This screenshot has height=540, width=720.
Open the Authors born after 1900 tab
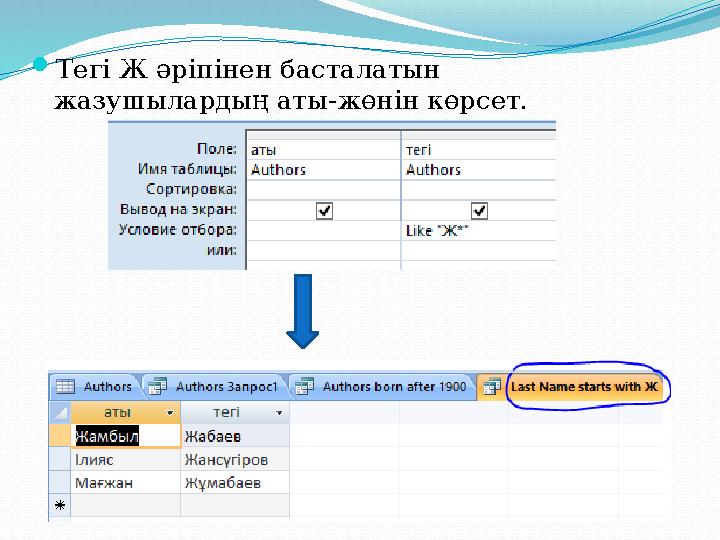[382, 387]
